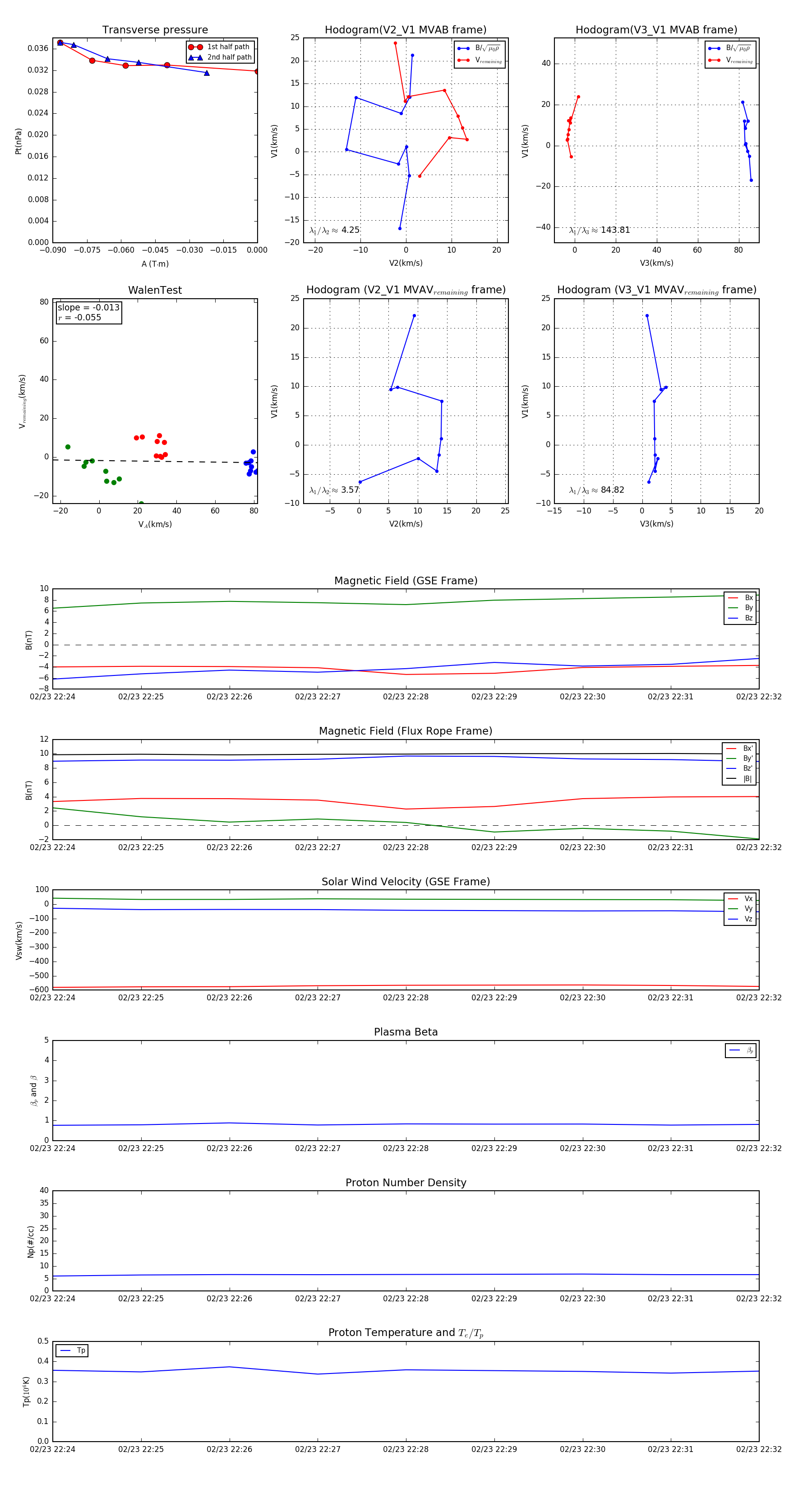Select the 'Hodogram(V3_V1 MVAB frame)' title
Image resolution: width=812 pixels, height=1489 pixels.
coord(656,29)
